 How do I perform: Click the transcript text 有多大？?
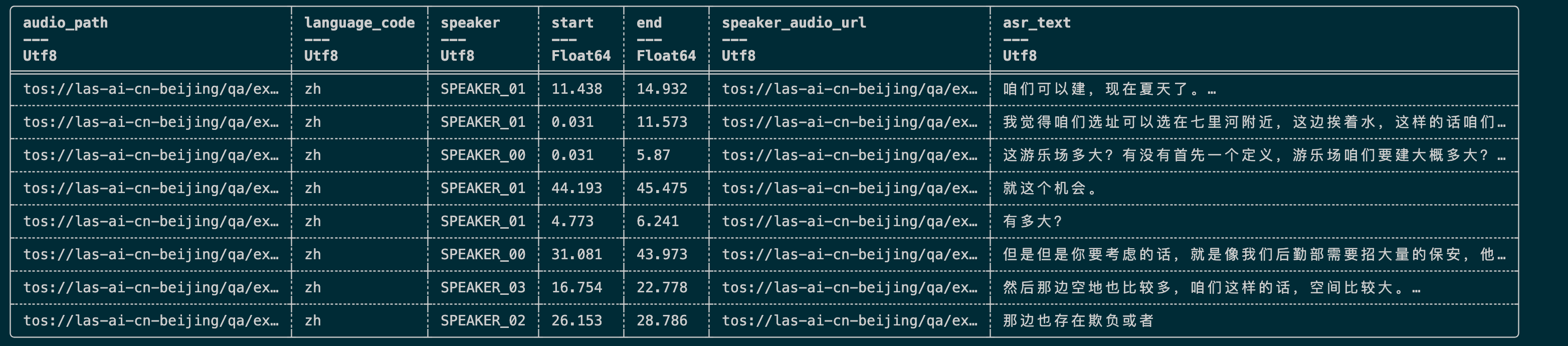pyautogui.click(x=1032, y=221)
